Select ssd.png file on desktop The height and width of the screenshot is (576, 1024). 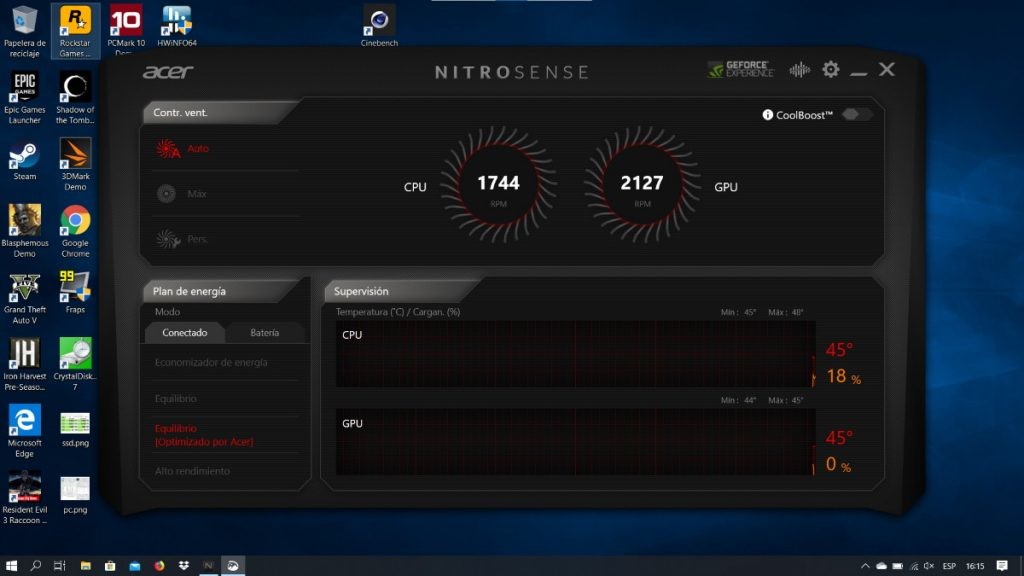click(x=75, y=430)
